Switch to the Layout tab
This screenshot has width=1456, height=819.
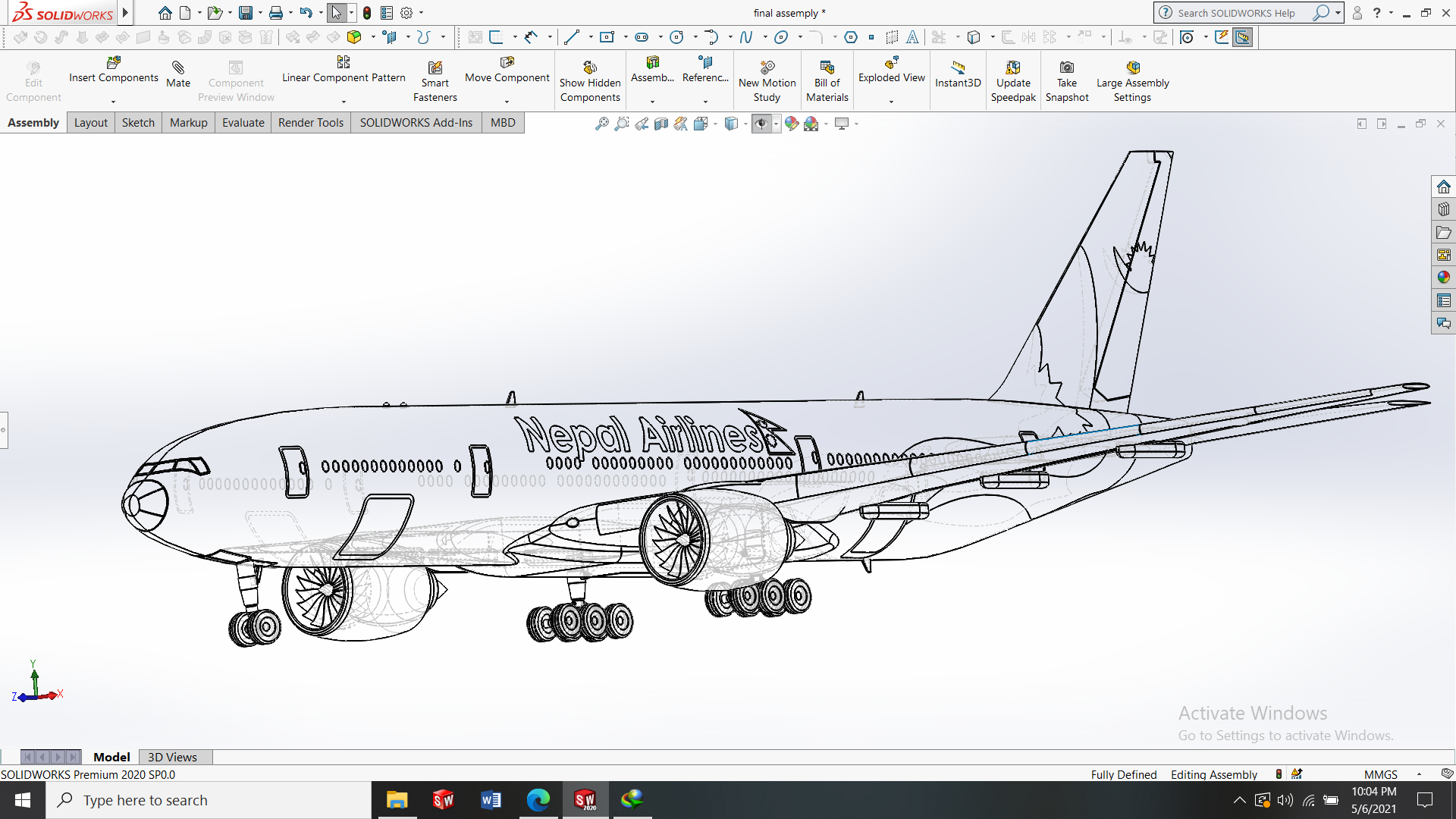(x=91, y=123)
